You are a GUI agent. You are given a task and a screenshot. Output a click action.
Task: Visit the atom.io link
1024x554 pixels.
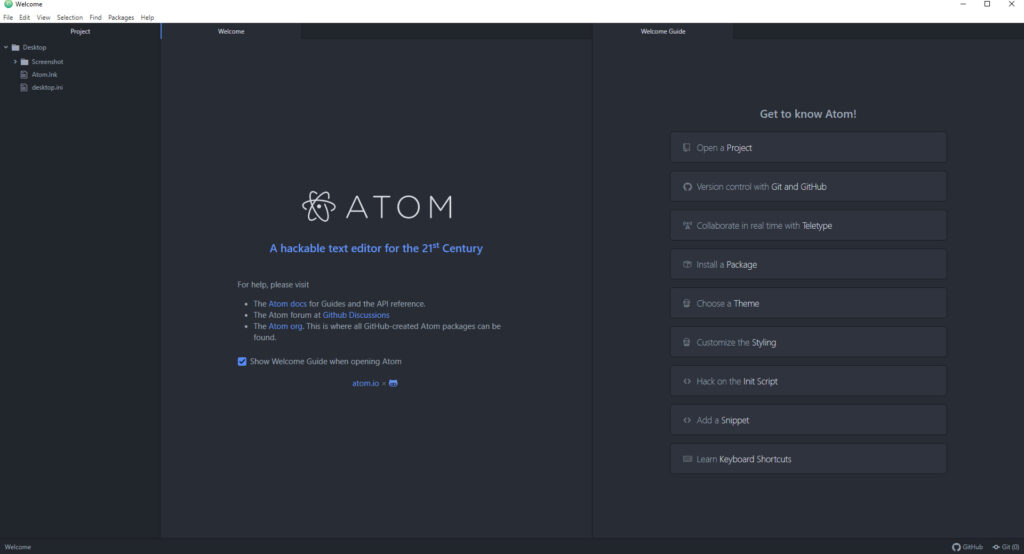[365, 383]
